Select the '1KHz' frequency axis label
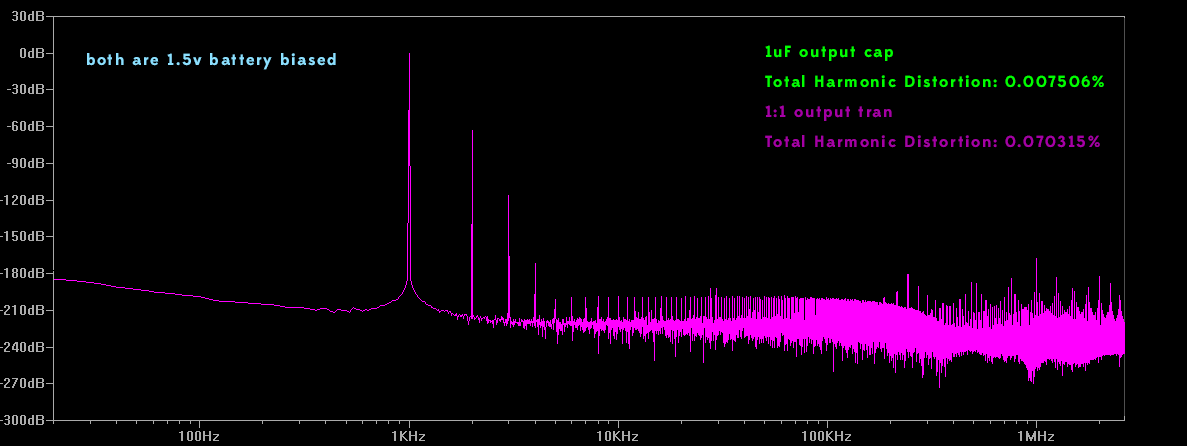Image resolution: width=1187 pixels, height=446 pixels. click(410, 437)
